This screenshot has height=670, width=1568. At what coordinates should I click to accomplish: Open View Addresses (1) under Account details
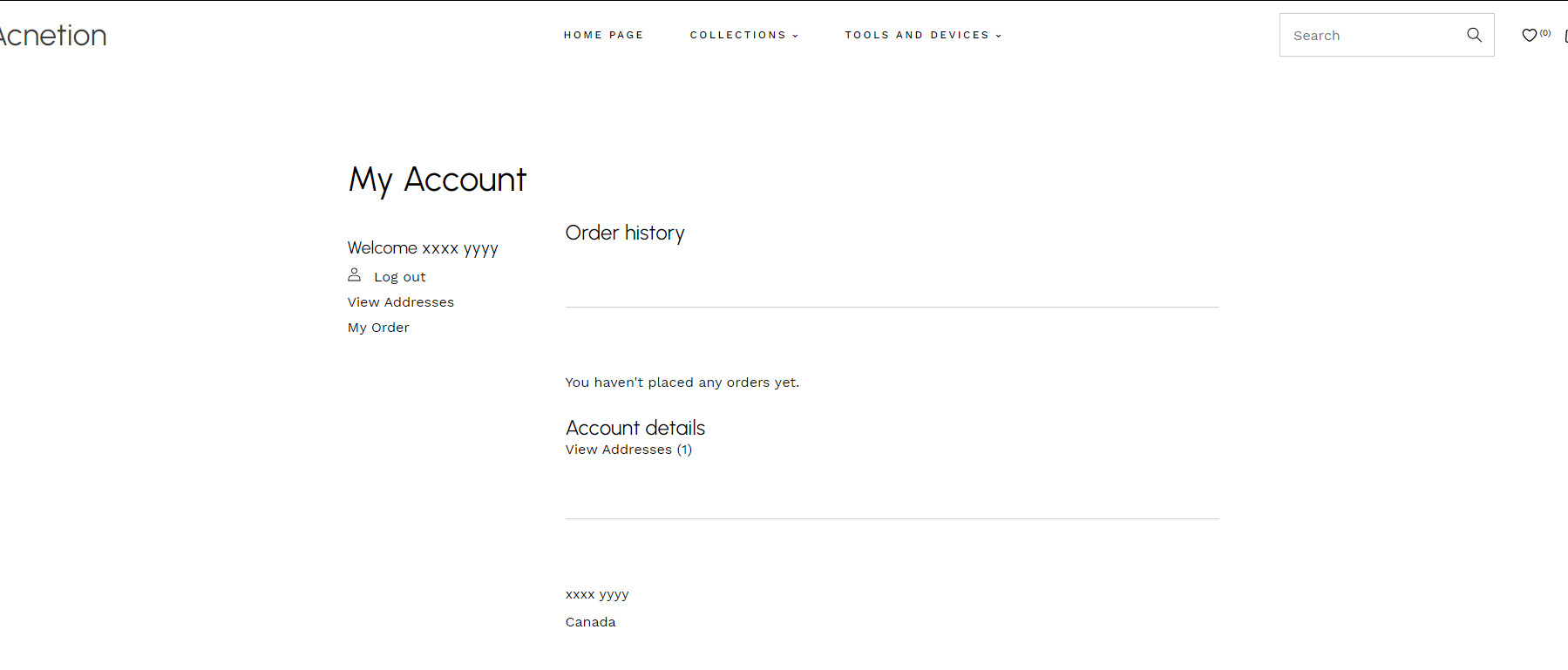click(x=628, y=450)
